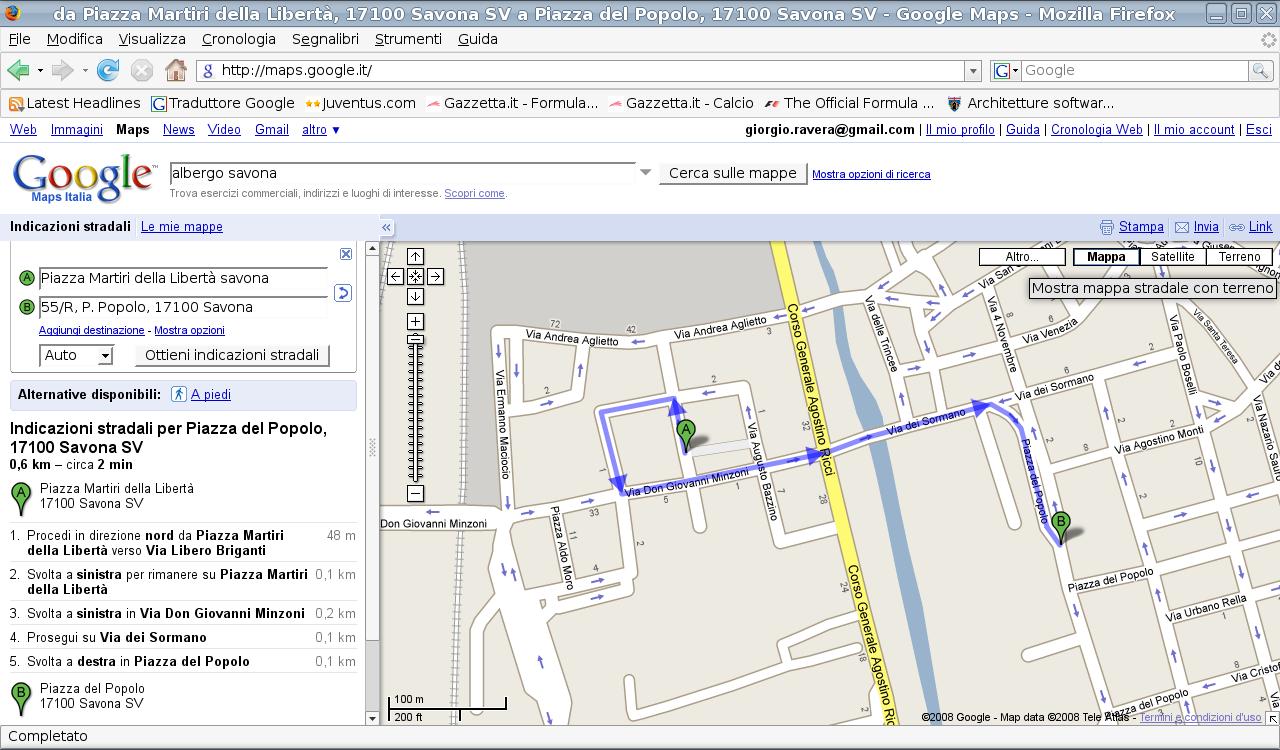Viewport: 1280px width, 750px height.
Task: Collapse the directions side panel
Action: tap(386, 227)
